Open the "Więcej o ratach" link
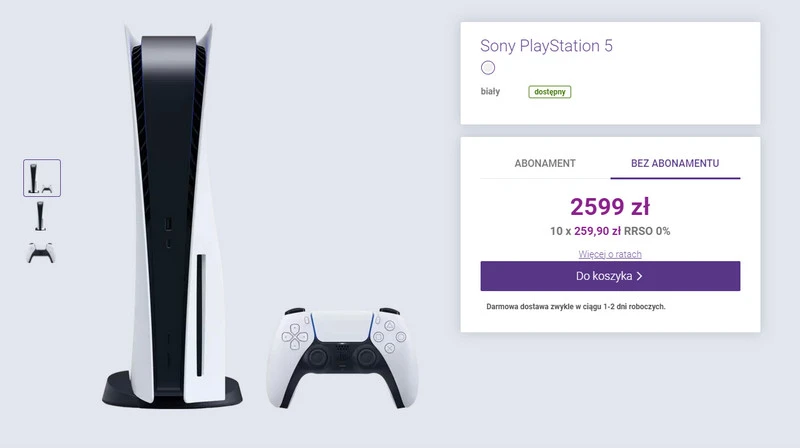800x448 pixels. 610,254
